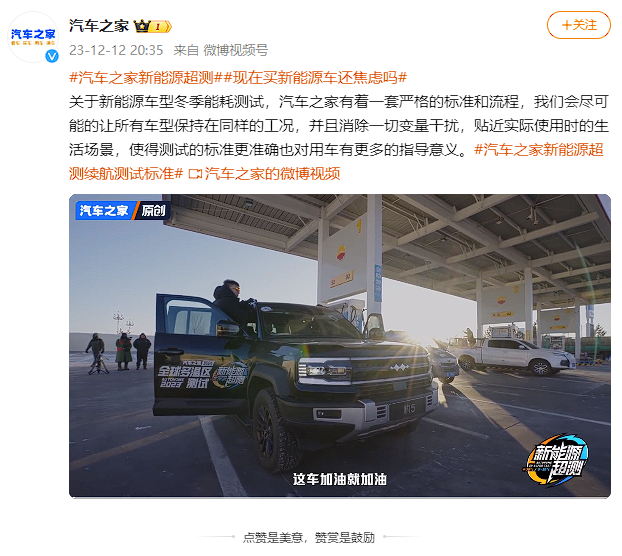The image size is (622, 556).
Task: Click the video subtitle 这车加油就加油
Action: [340, 479]
